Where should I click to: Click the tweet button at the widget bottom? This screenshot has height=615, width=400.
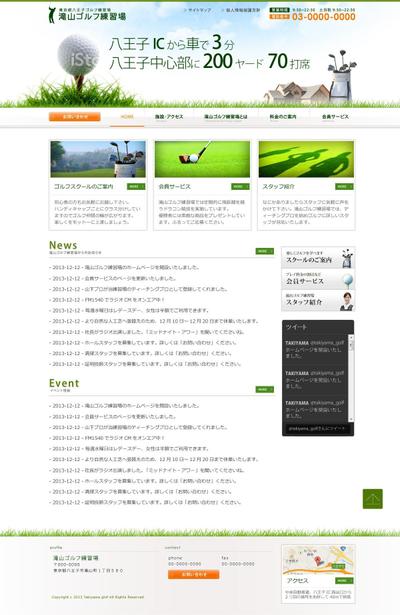point(317,429)
